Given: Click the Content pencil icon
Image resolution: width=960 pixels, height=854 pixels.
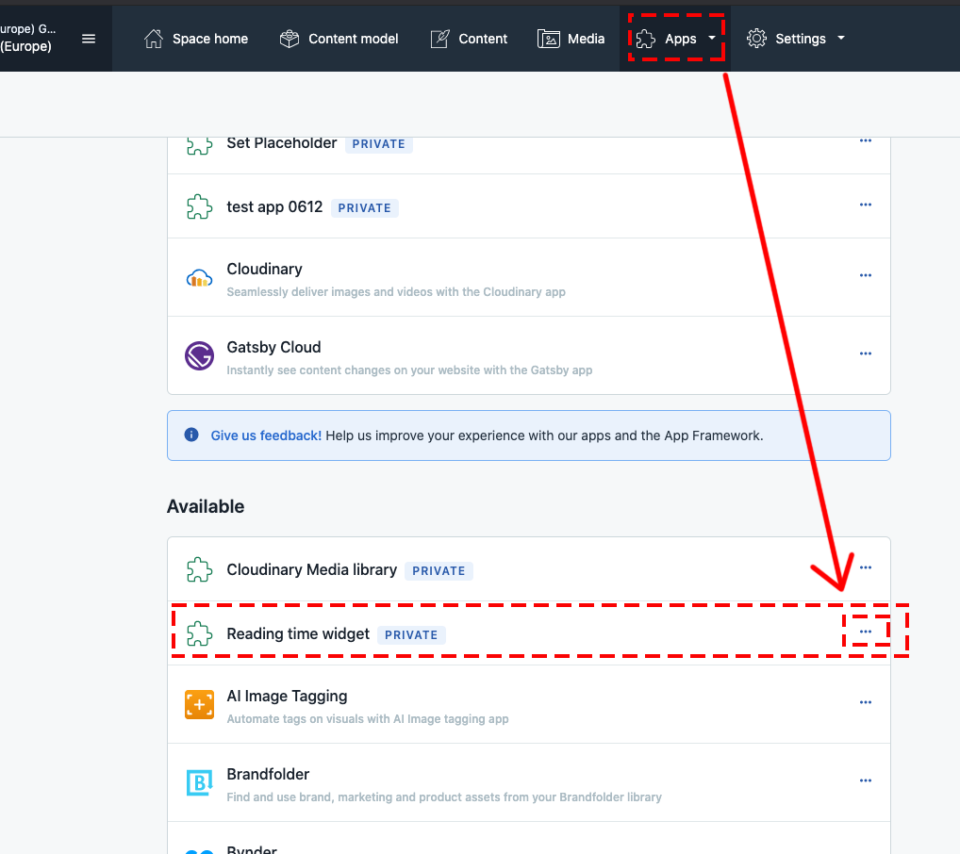Looking at the screenshot, I should [440, 39].
